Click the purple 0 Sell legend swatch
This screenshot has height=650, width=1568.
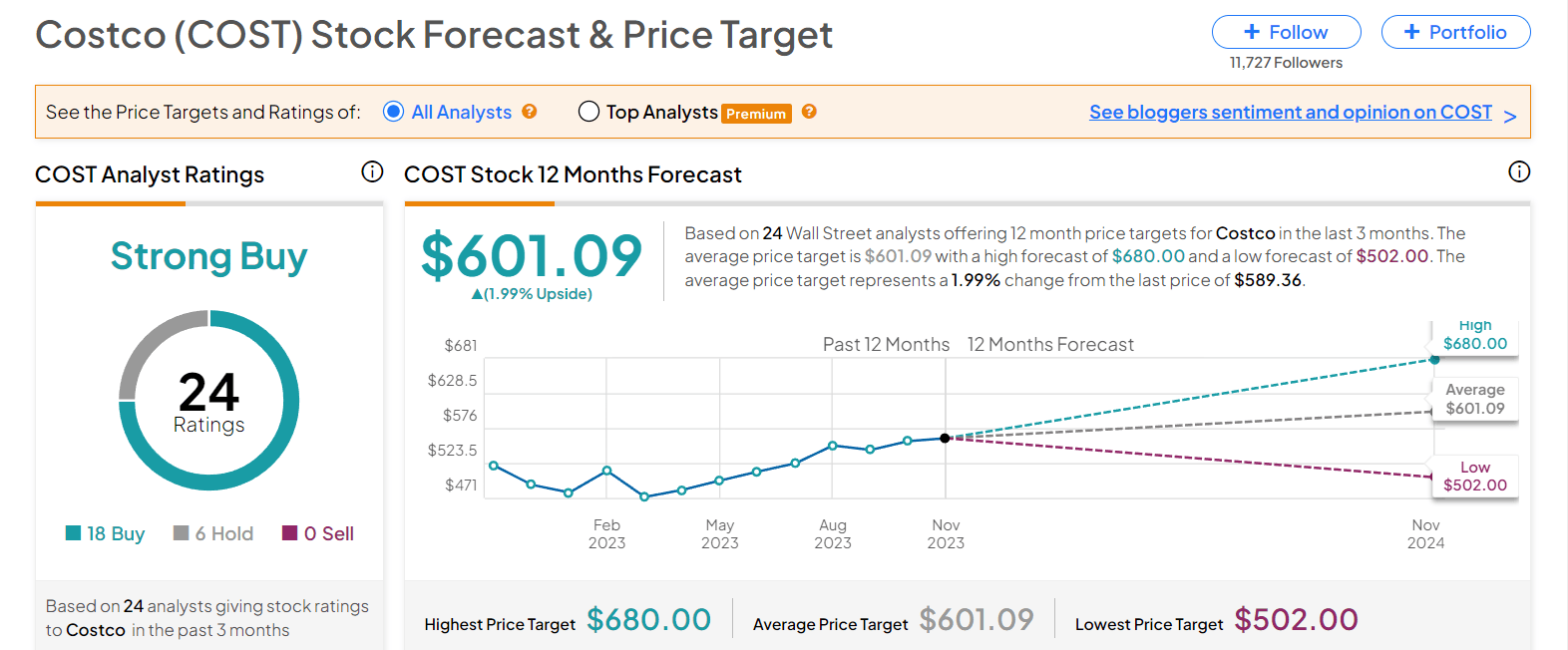click(290, 533)
